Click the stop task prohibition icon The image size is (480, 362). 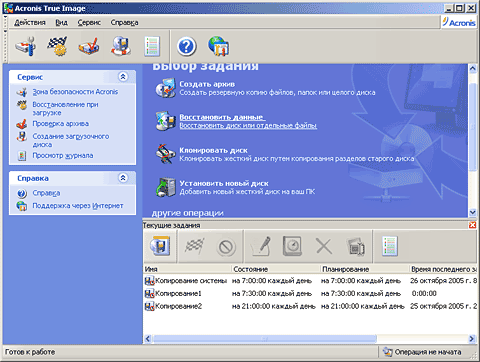[x=226, y=248]
